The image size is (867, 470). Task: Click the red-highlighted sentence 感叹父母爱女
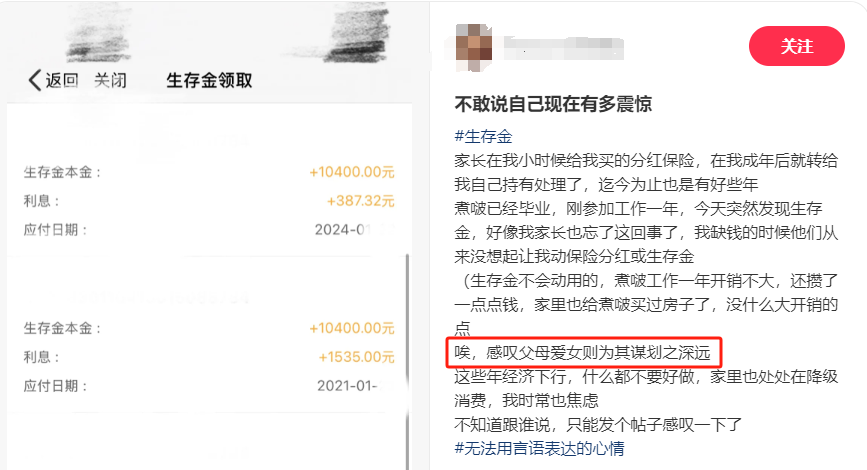[582, 352]
